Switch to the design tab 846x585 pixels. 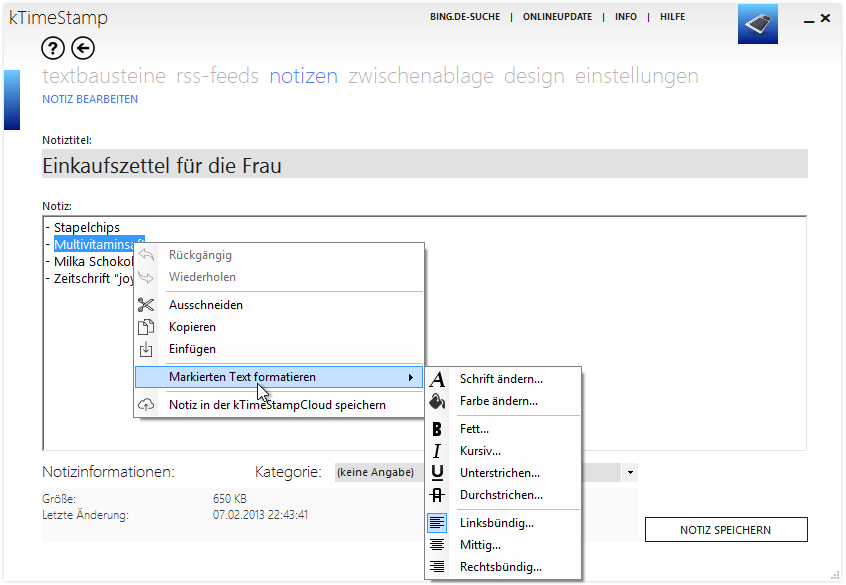click(x=534, y=76)
